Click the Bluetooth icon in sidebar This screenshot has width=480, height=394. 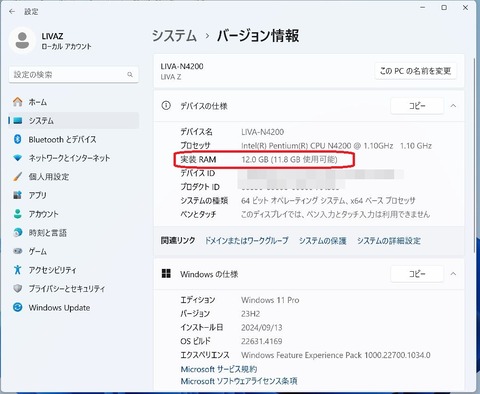(x=18, y=139)
